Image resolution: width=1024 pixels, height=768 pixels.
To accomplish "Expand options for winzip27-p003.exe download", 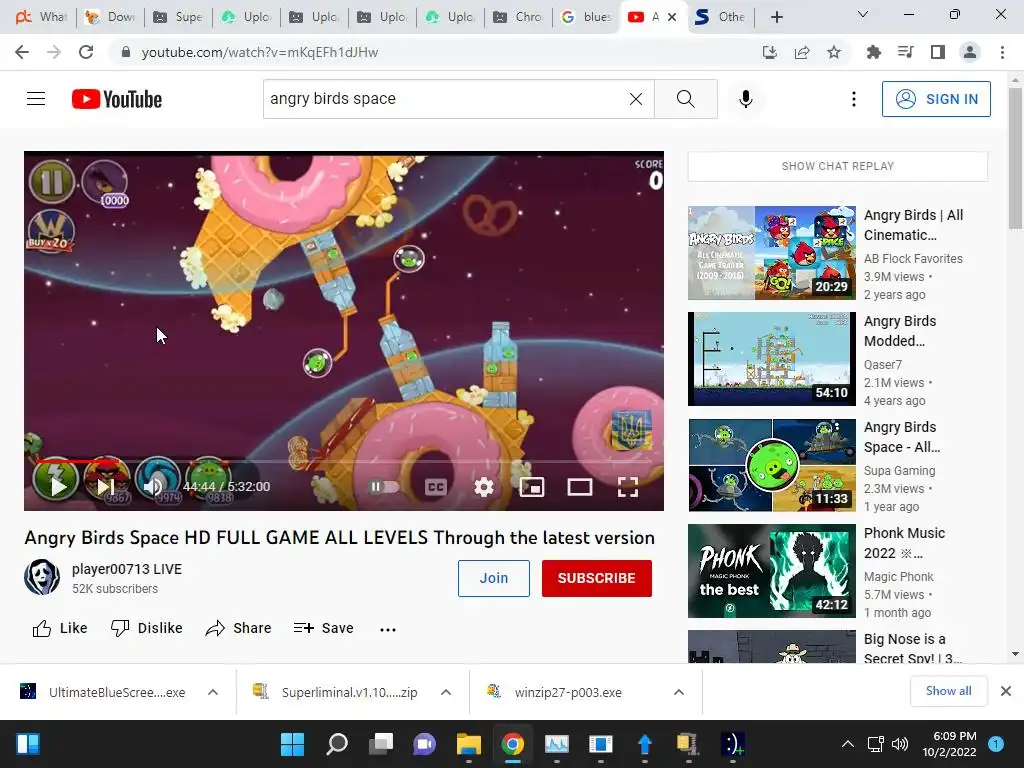I will pyautogui.click(x=679, y=692).
